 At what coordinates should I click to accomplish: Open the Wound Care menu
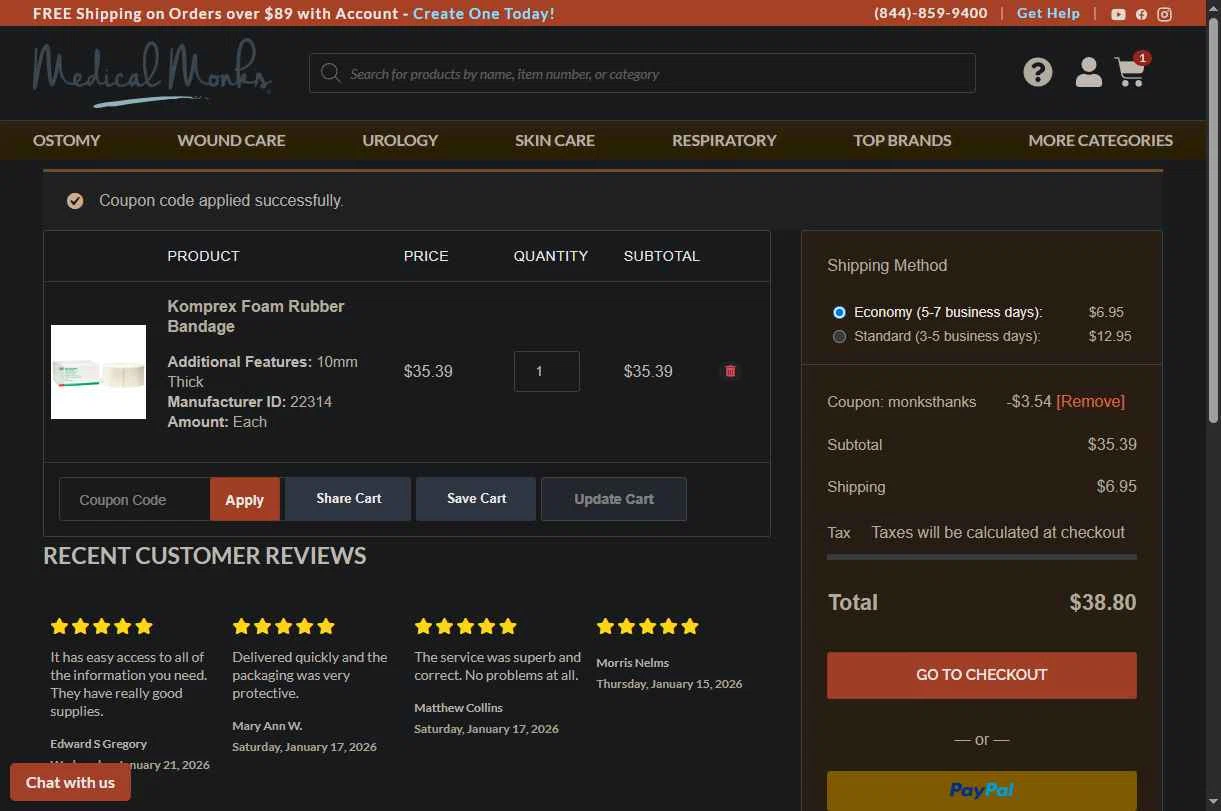(x=231, y=140)
